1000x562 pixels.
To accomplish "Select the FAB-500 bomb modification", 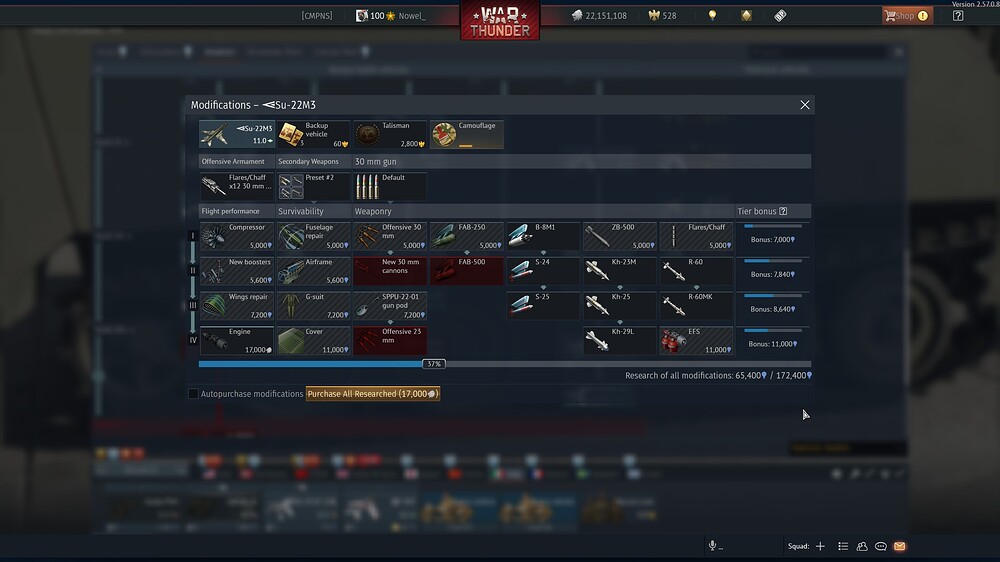I will pyautogui.click(x=466, y=271).
